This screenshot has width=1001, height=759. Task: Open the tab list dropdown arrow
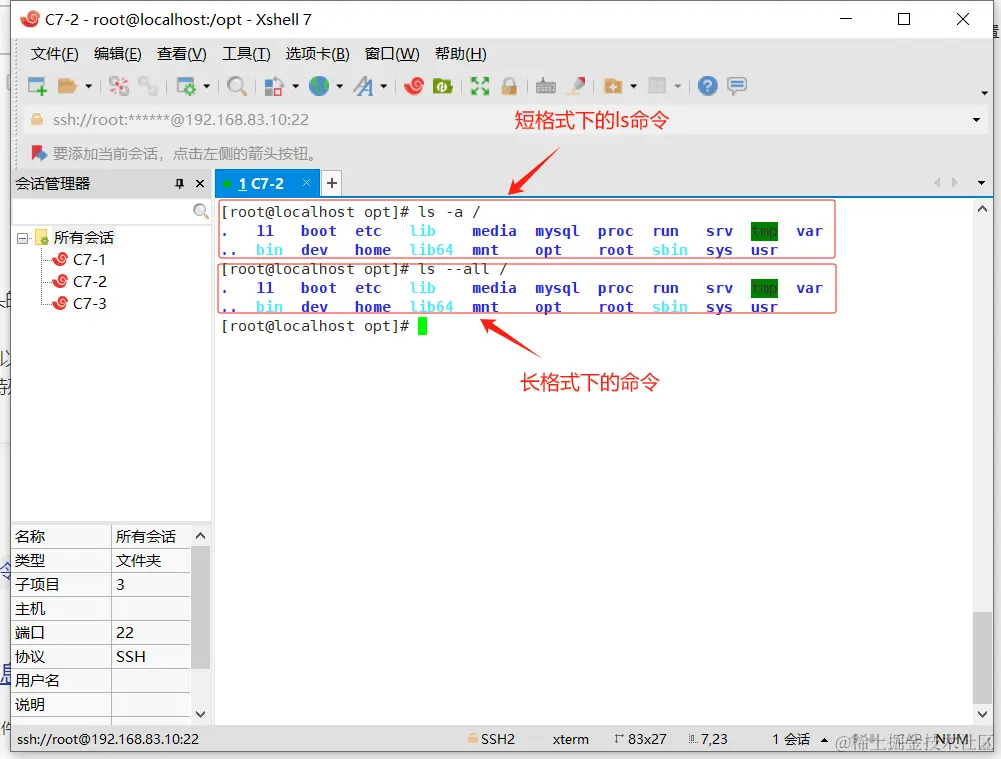tap(981, 183)
